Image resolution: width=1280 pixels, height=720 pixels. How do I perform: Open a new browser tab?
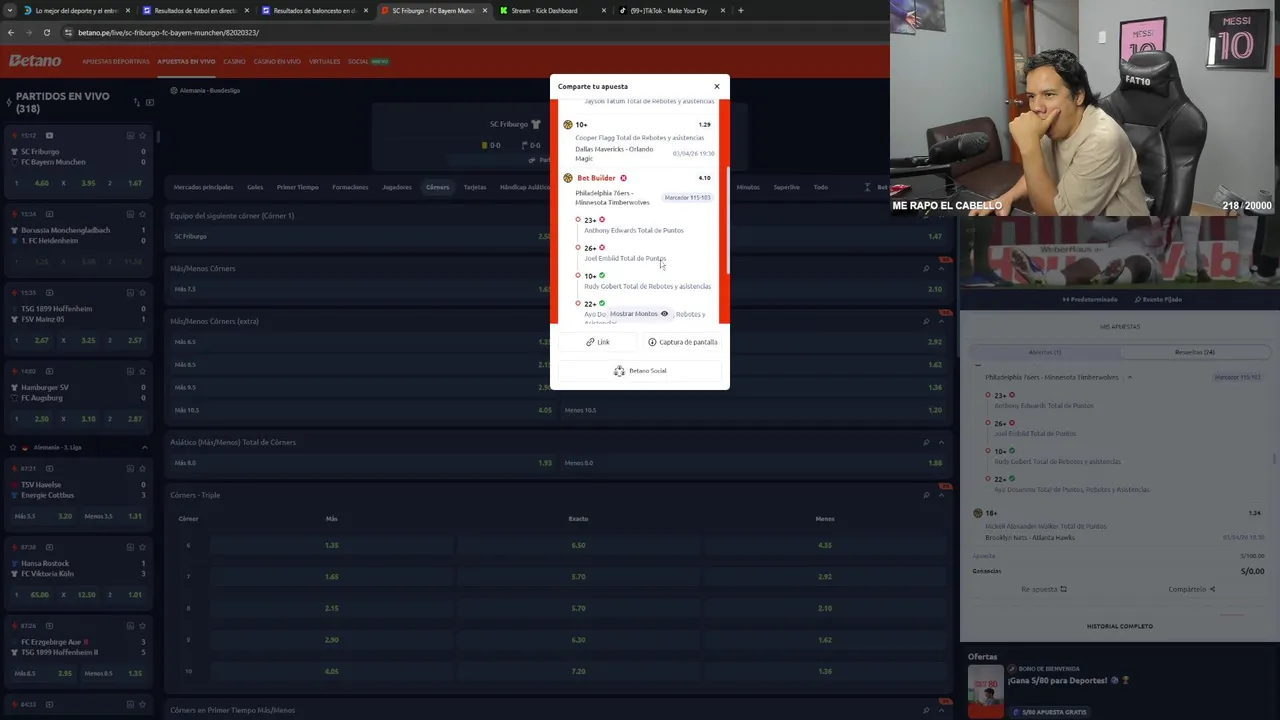point(740,10)
